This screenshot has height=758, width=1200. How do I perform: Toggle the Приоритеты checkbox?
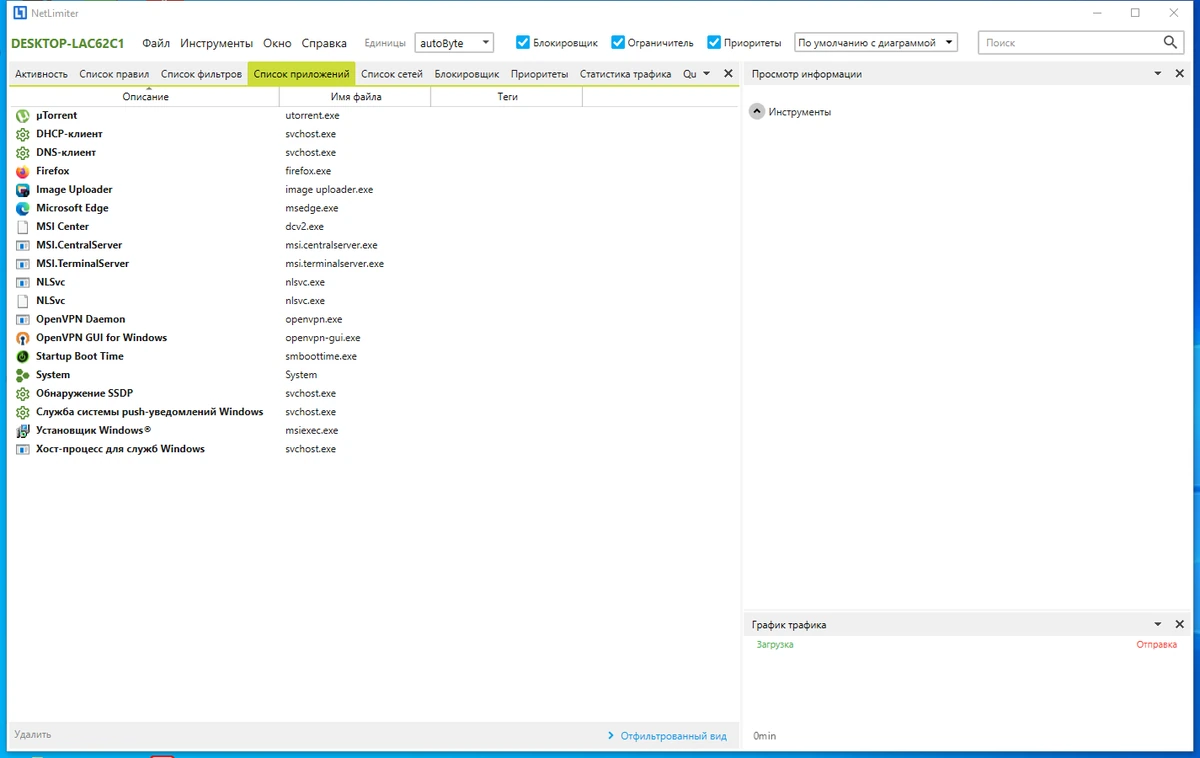click(x=714, y=42)
